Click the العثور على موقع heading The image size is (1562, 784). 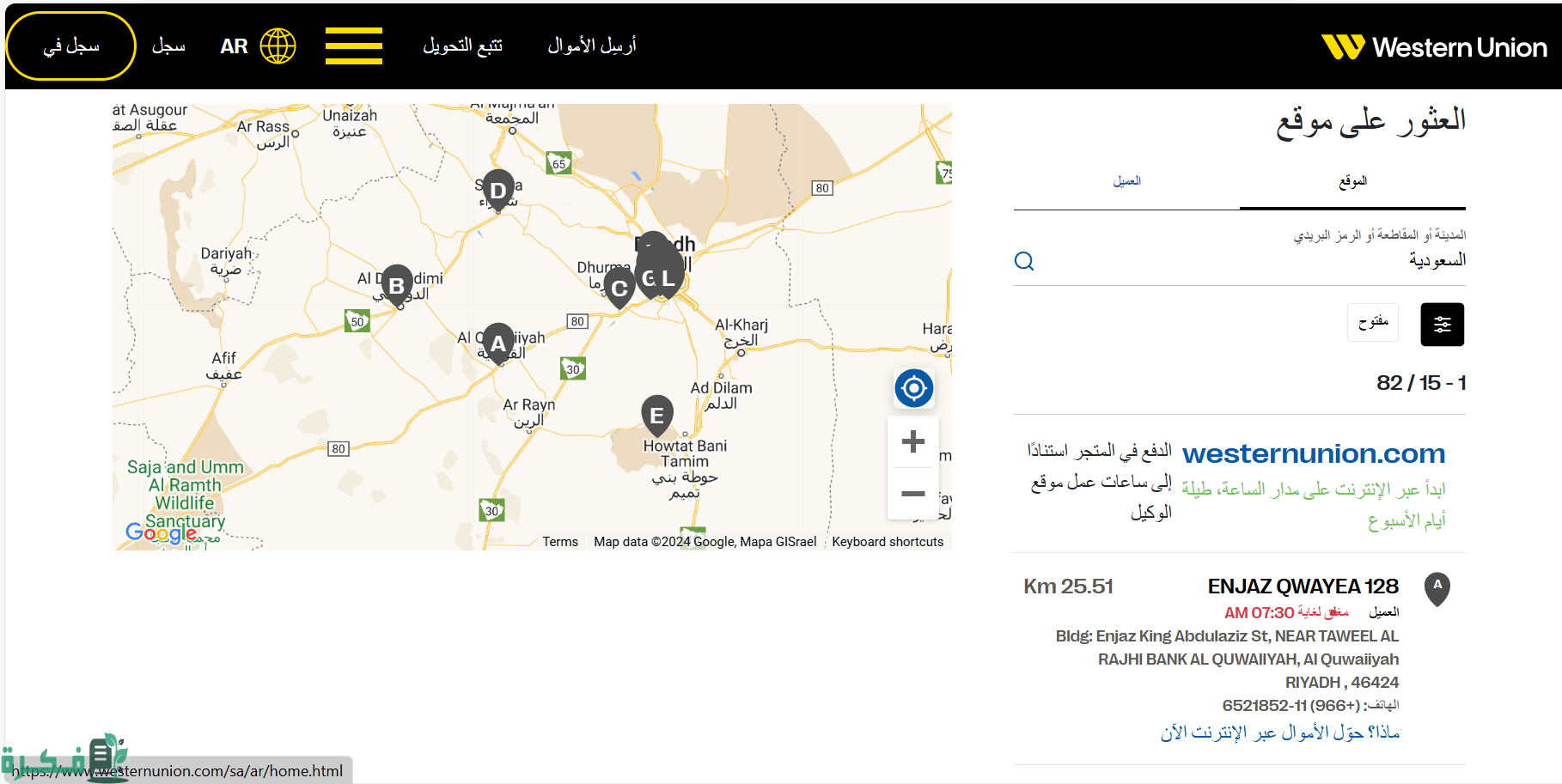(1370, 121)
